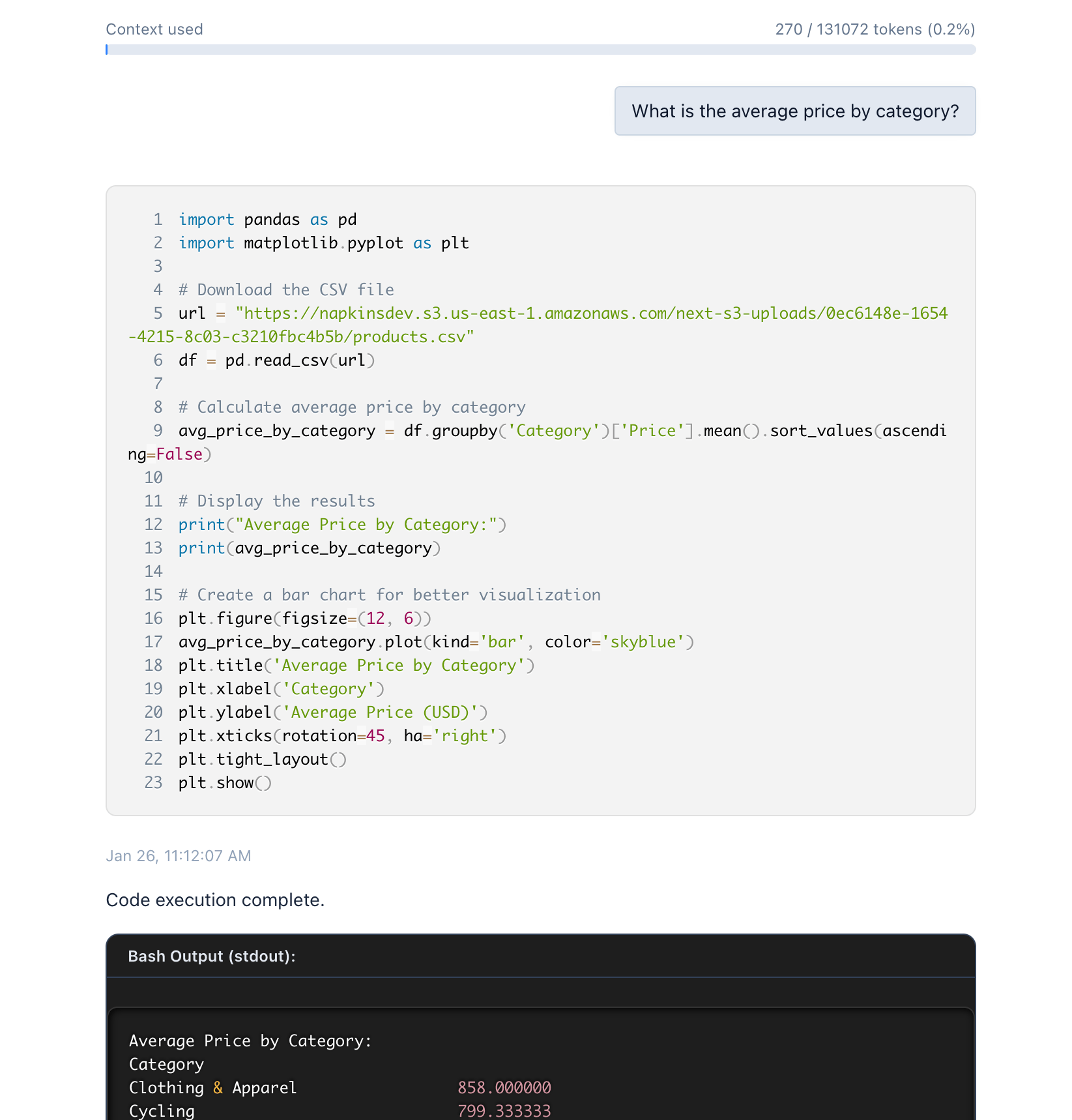Click the 'What is the average price by category?' message
The height and width of the screenshot is (1120, 1072).
(x=795, y=111)
